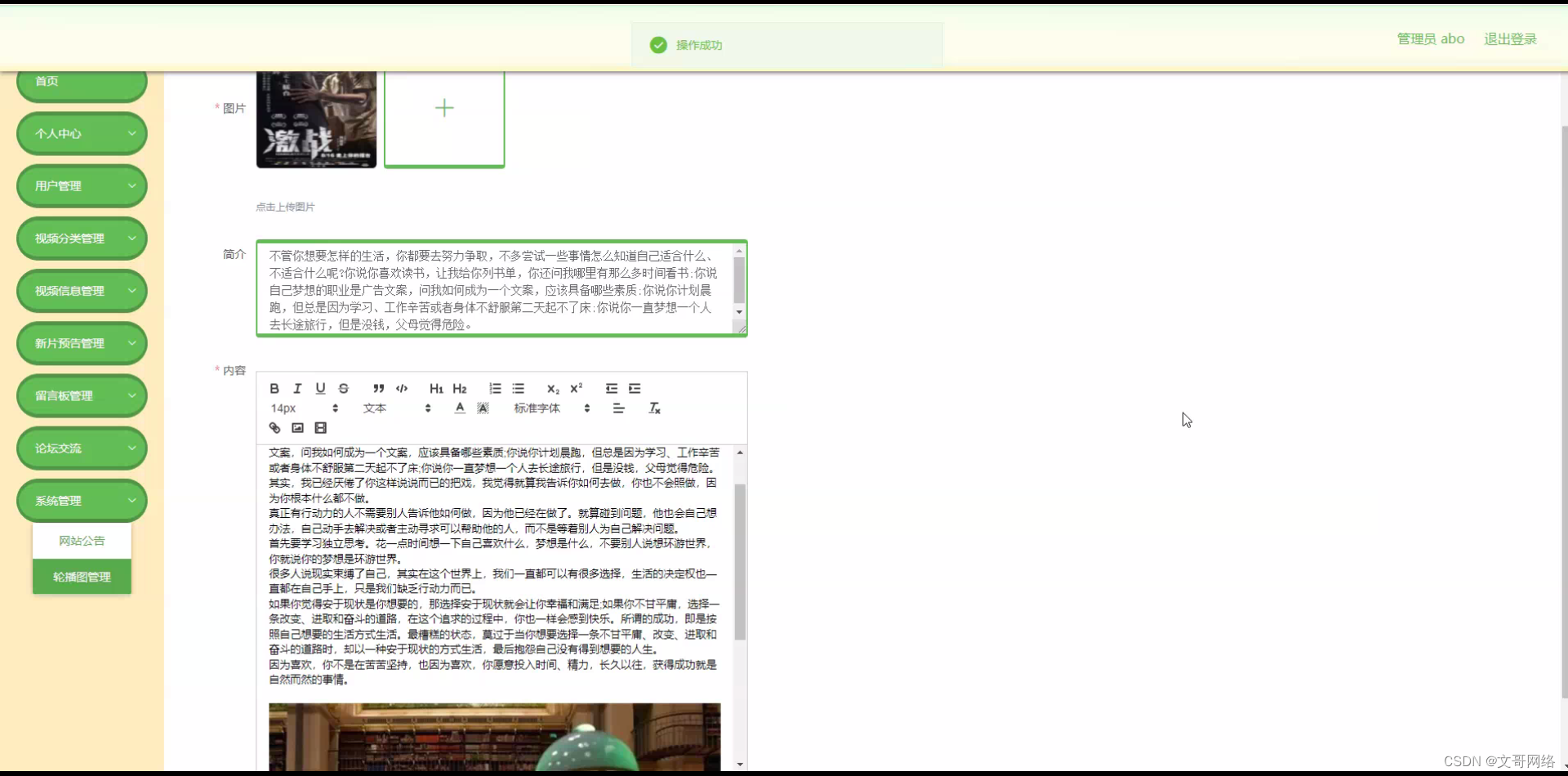This screenshot has height=776, width=1568.
Task: Click the 激战 movie poster thumbnail
Action: (316, 118)
